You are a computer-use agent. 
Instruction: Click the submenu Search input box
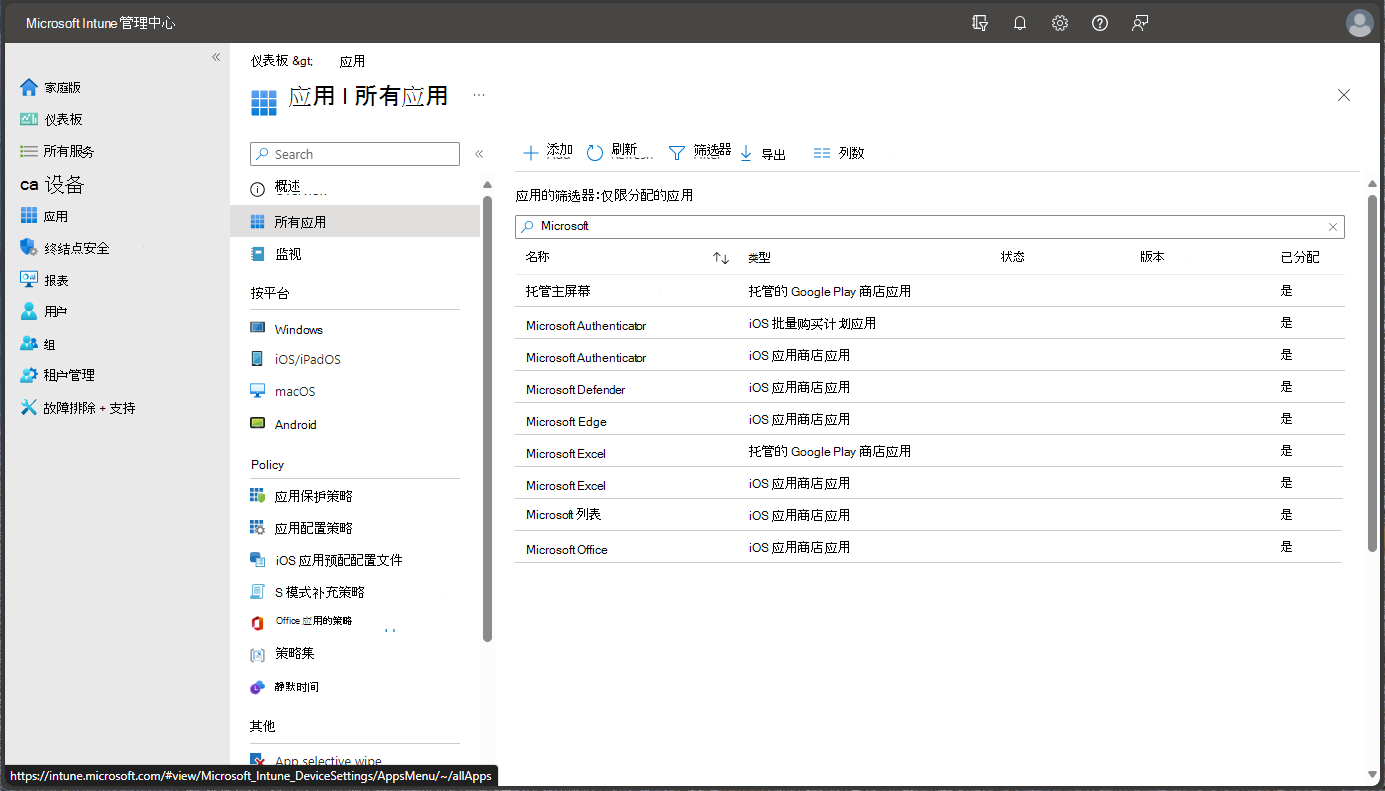[355, 154]
